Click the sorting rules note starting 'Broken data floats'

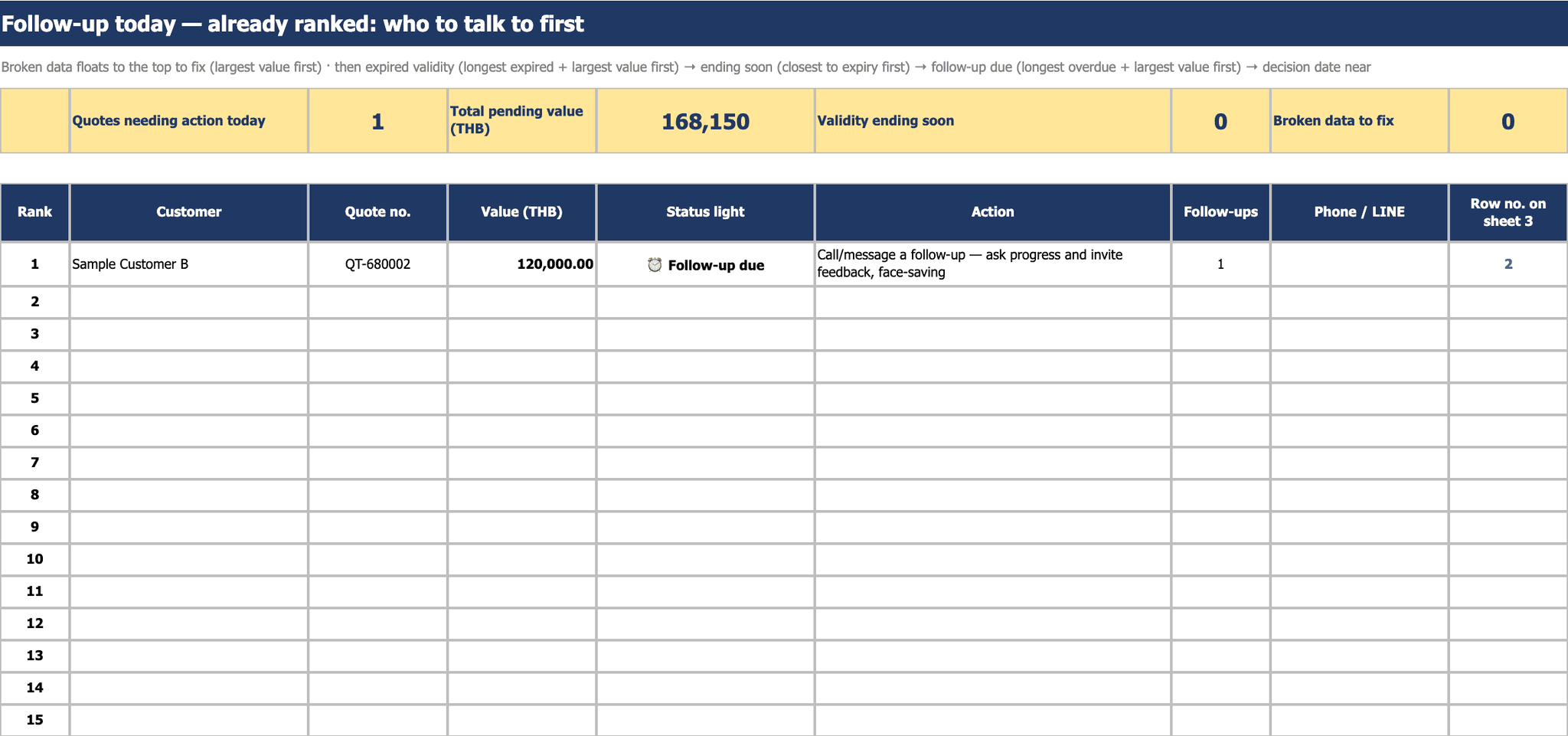pos(686,67)
